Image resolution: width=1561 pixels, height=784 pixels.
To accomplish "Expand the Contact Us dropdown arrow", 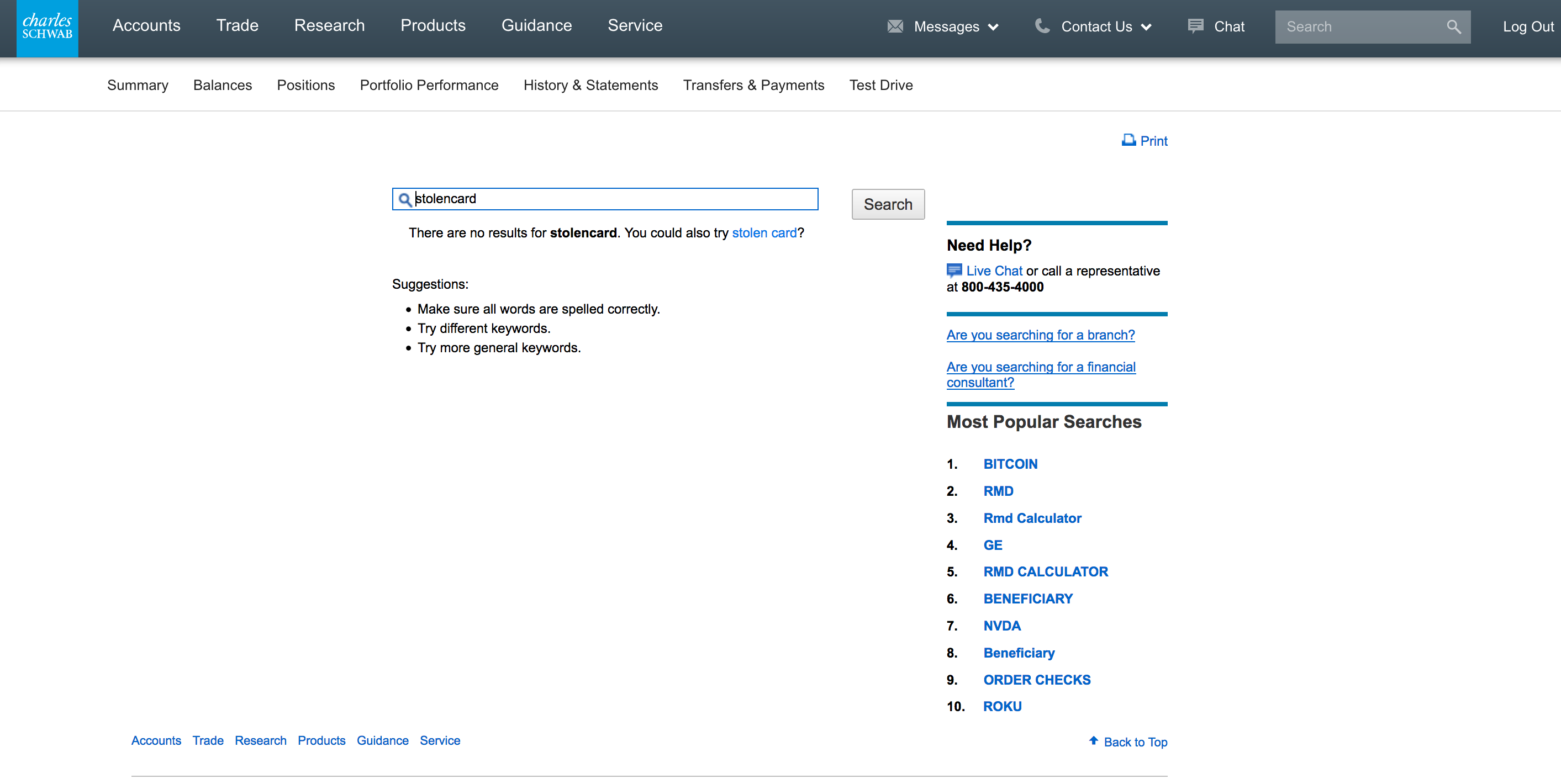I will point(1146,27).
